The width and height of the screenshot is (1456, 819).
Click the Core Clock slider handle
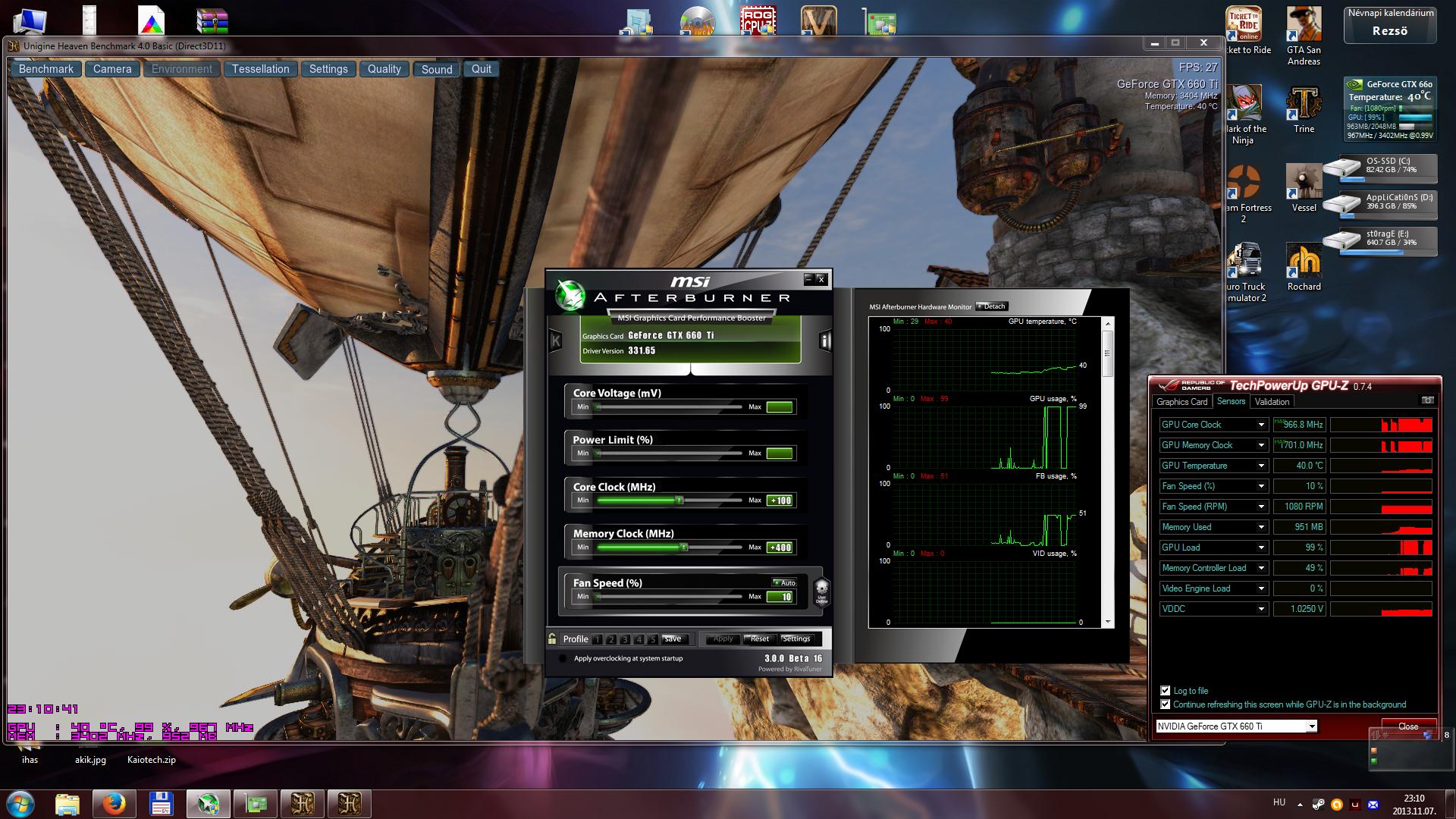coord(679,500)
